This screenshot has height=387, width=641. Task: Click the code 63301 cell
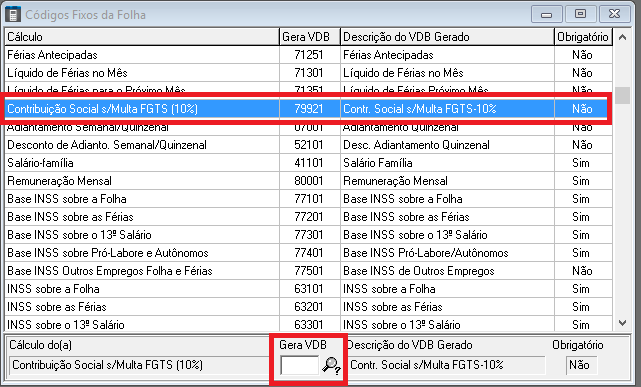tap(310, 324)
